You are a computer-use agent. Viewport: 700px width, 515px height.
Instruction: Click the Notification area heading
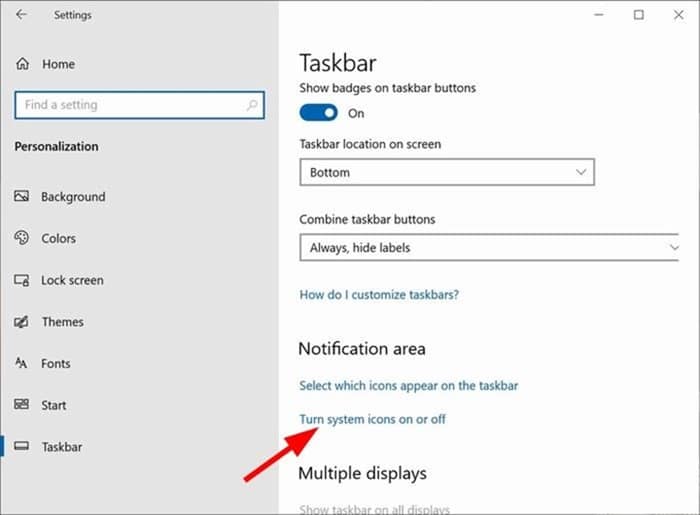[362, 349]
